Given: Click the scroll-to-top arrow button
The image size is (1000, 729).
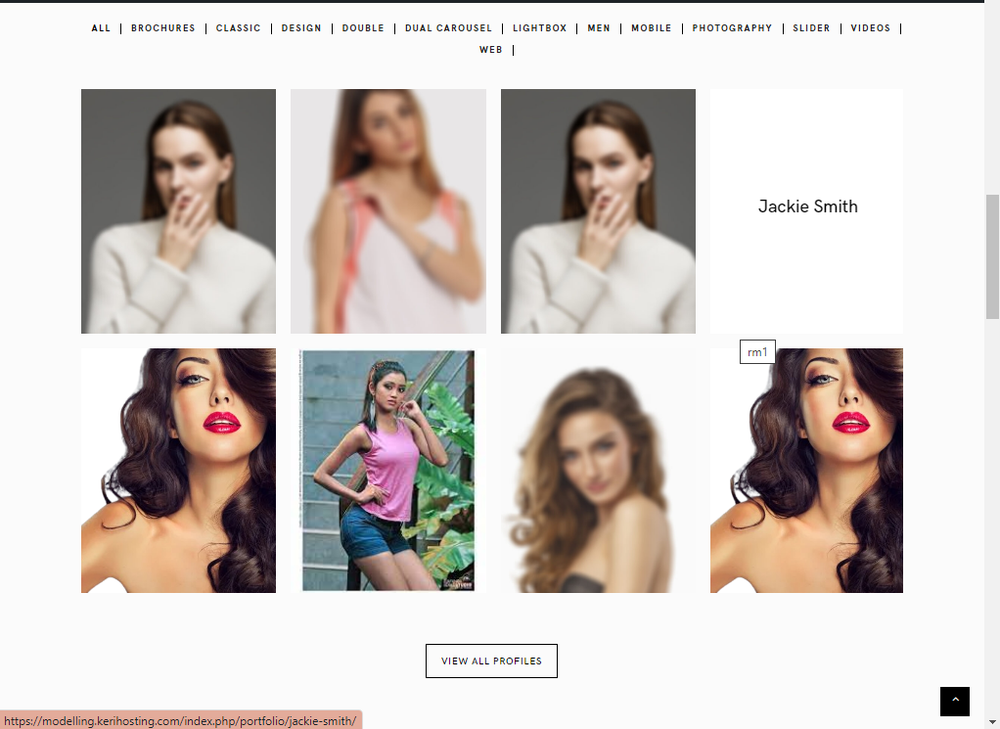Looking at the screenshot, I should 954,701.
